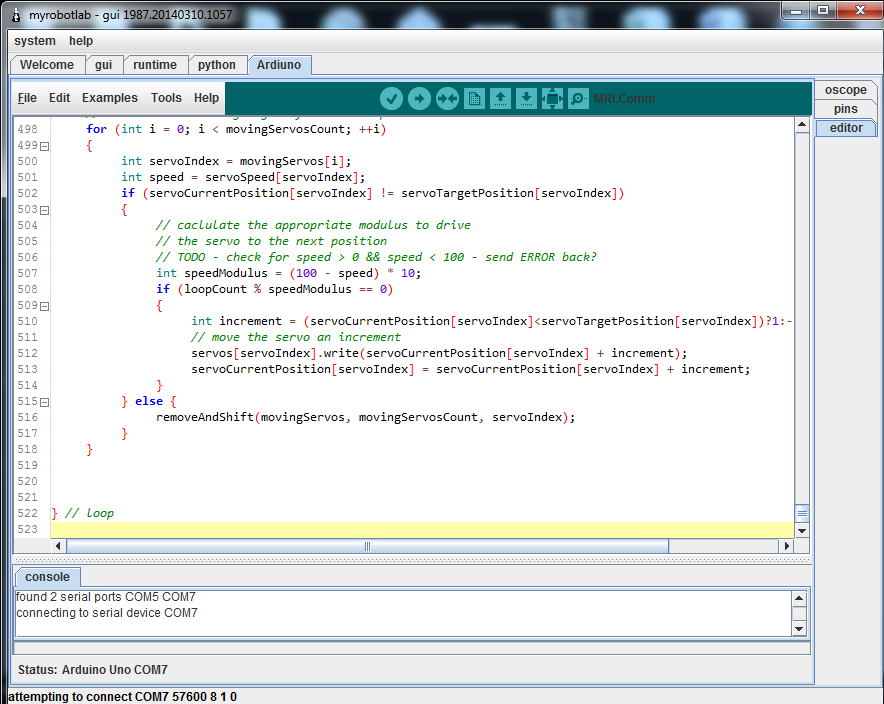Collapse the code fold at line 499
The width and height of the screenshot is (884, 704).
pyautogui.click(x=44, y=146)
